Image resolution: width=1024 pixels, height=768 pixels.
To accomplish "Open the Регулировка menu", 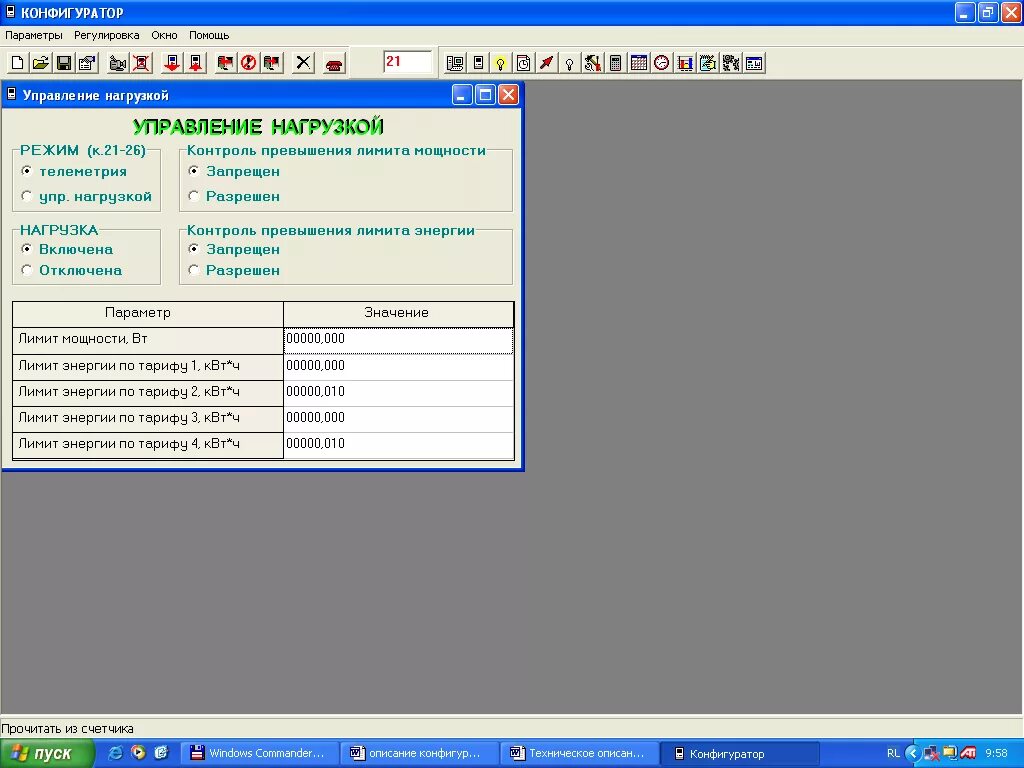I will coord(106,35).
